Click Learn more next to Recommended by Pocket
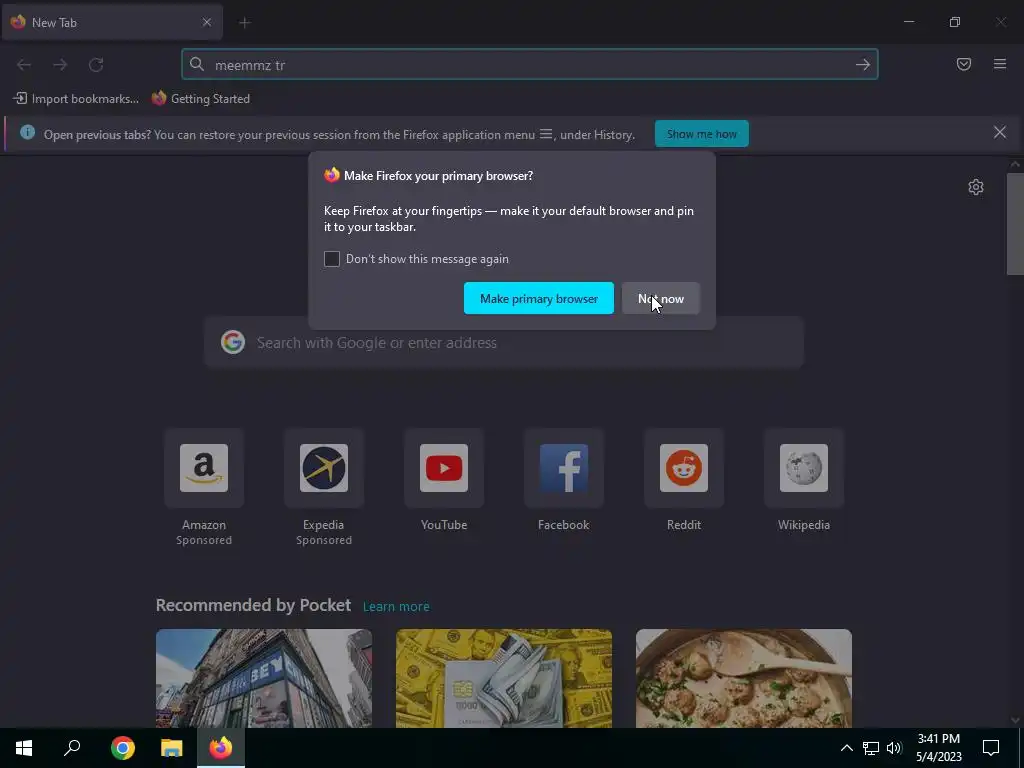Screen dimensions: 1024x768 [x=396, y=607]
